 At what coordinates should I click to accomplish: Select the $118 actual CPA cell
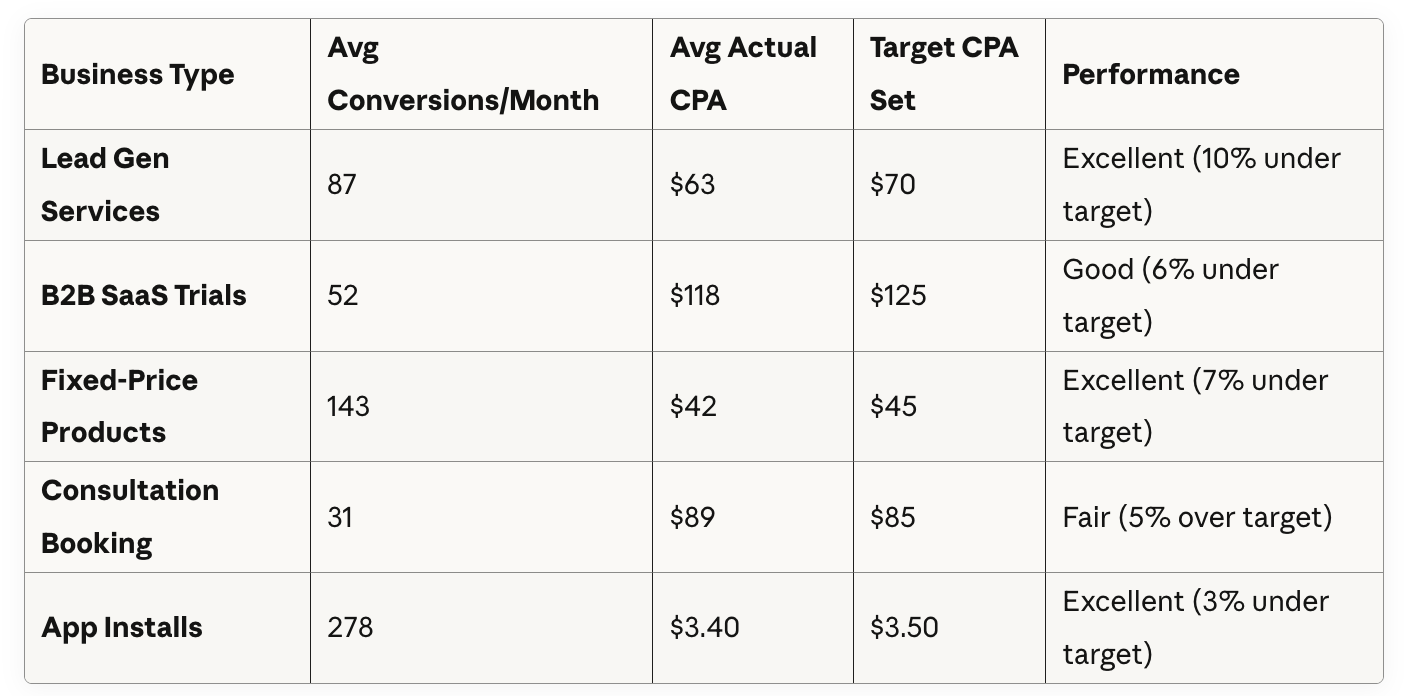[x=695, y=296]
